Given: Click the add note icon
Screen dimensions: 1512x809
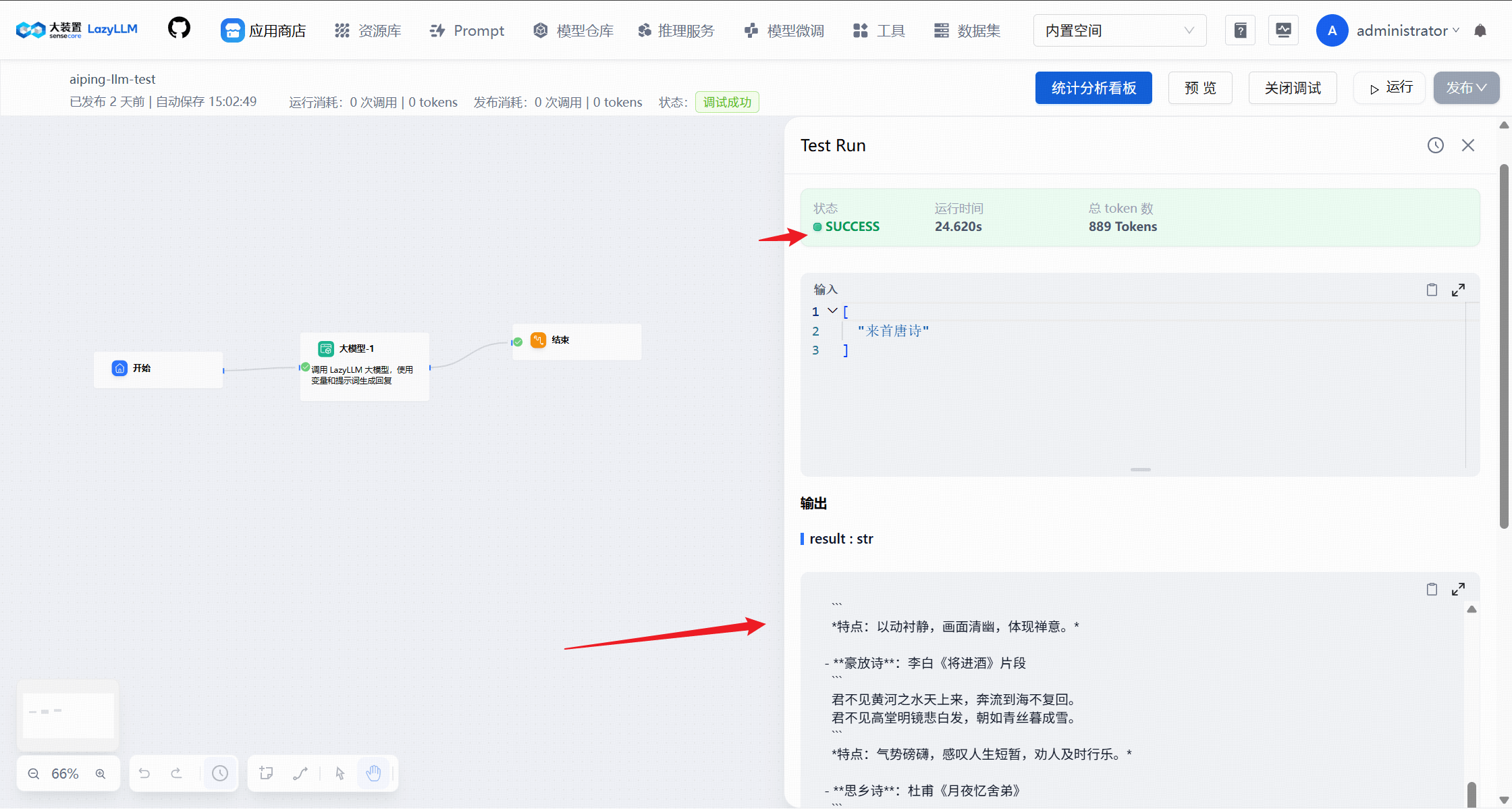Looking at the screenshot, I should pyautogui.click(x=266, y=773).
